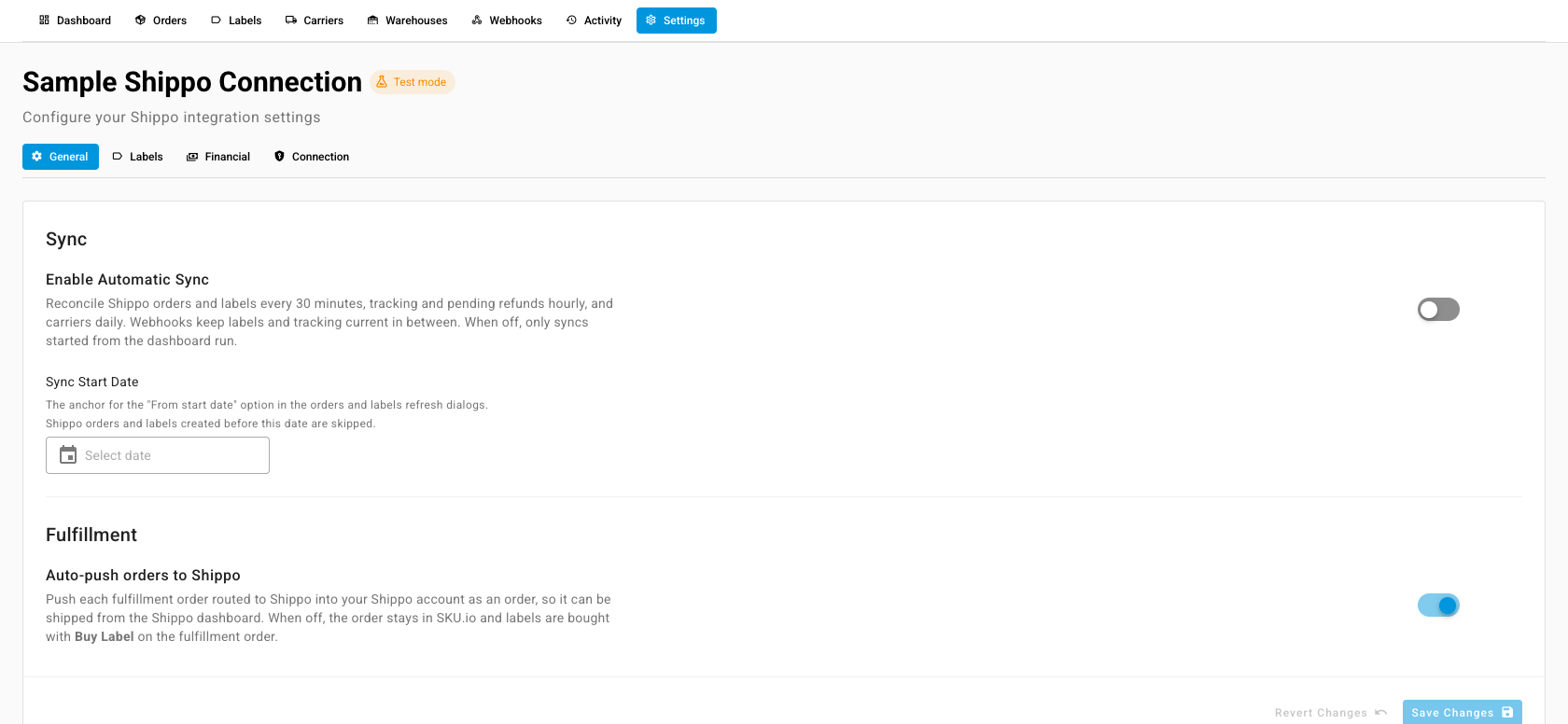Click the Warehouses building icon
Screen dimensions: 1568x724
372,20
